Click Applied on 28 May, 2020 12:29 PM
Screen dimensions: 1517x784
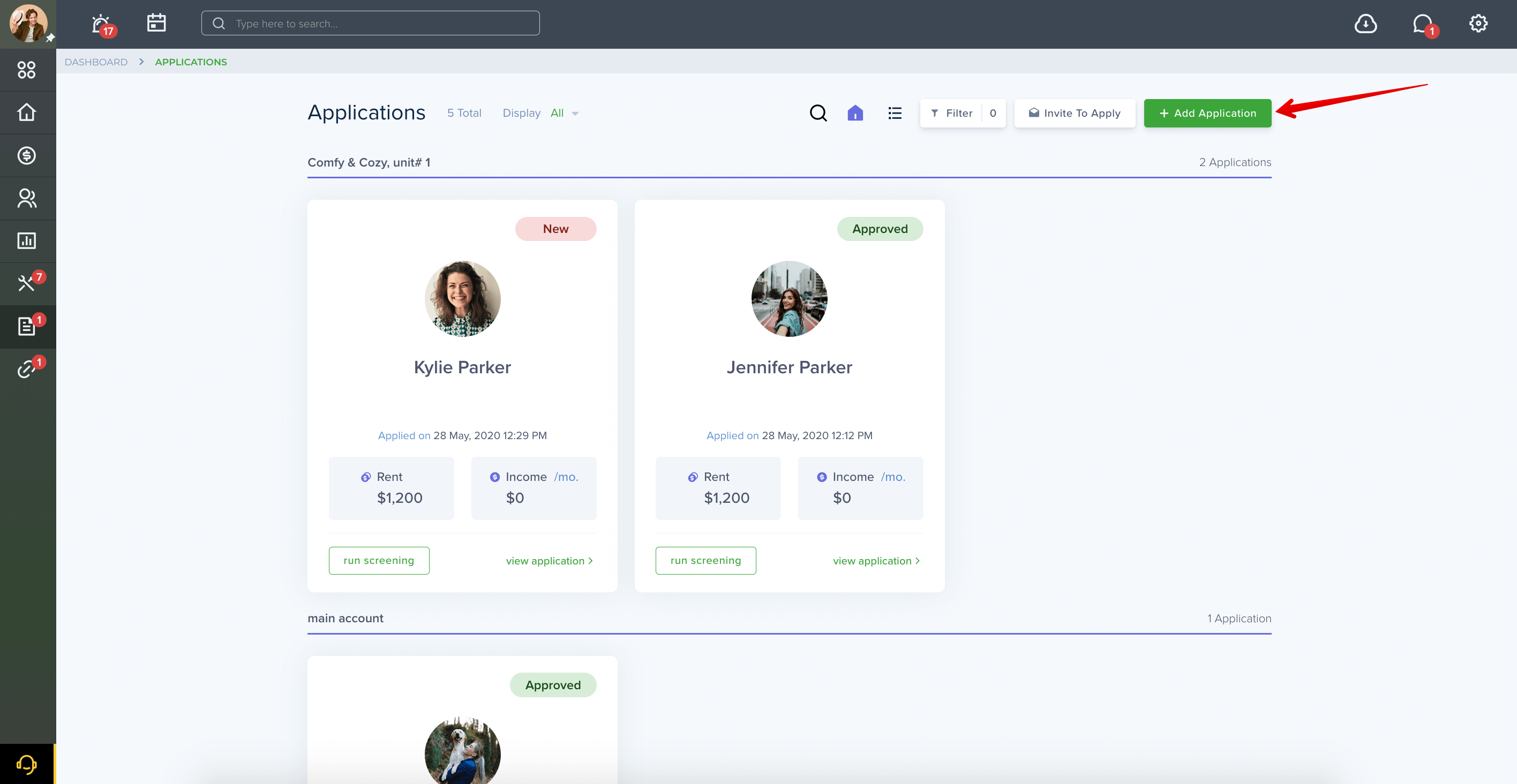point(462,435)
